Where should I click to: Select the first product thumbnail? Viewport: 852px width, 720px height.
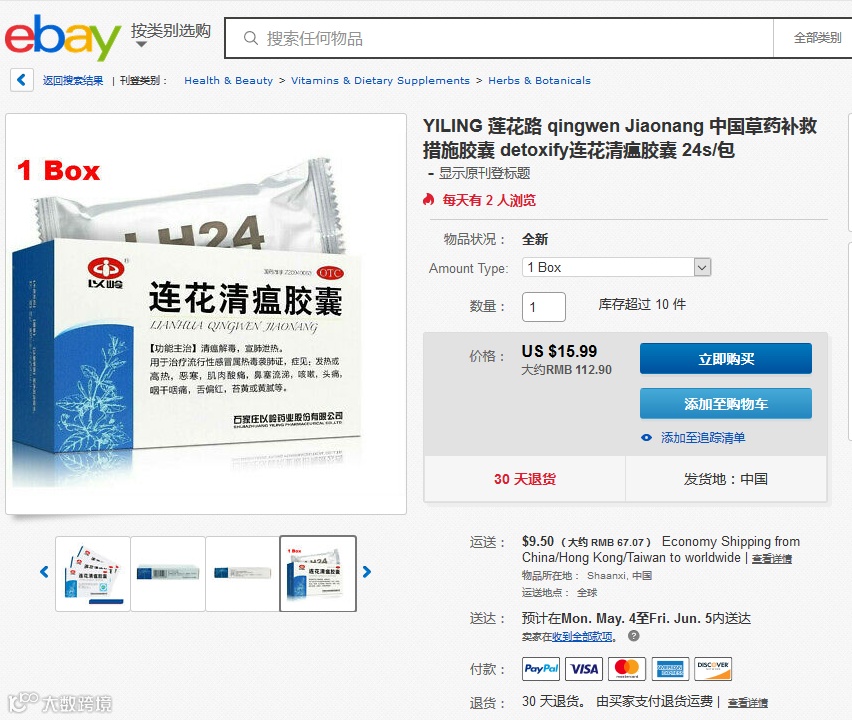point(93,574)
